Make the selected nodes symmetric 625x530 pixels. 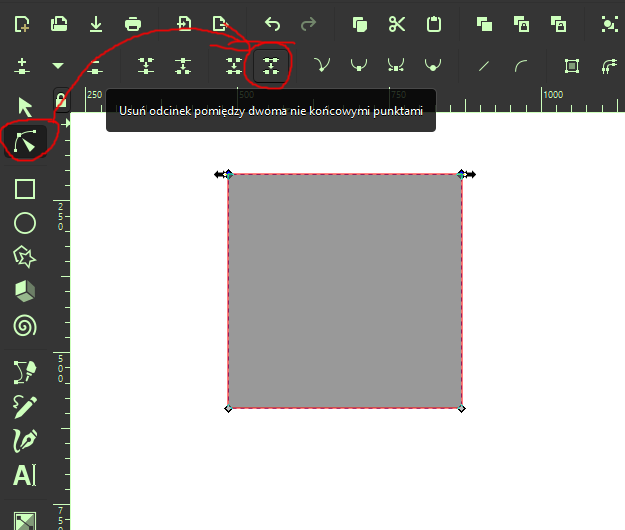click(396, 65)
